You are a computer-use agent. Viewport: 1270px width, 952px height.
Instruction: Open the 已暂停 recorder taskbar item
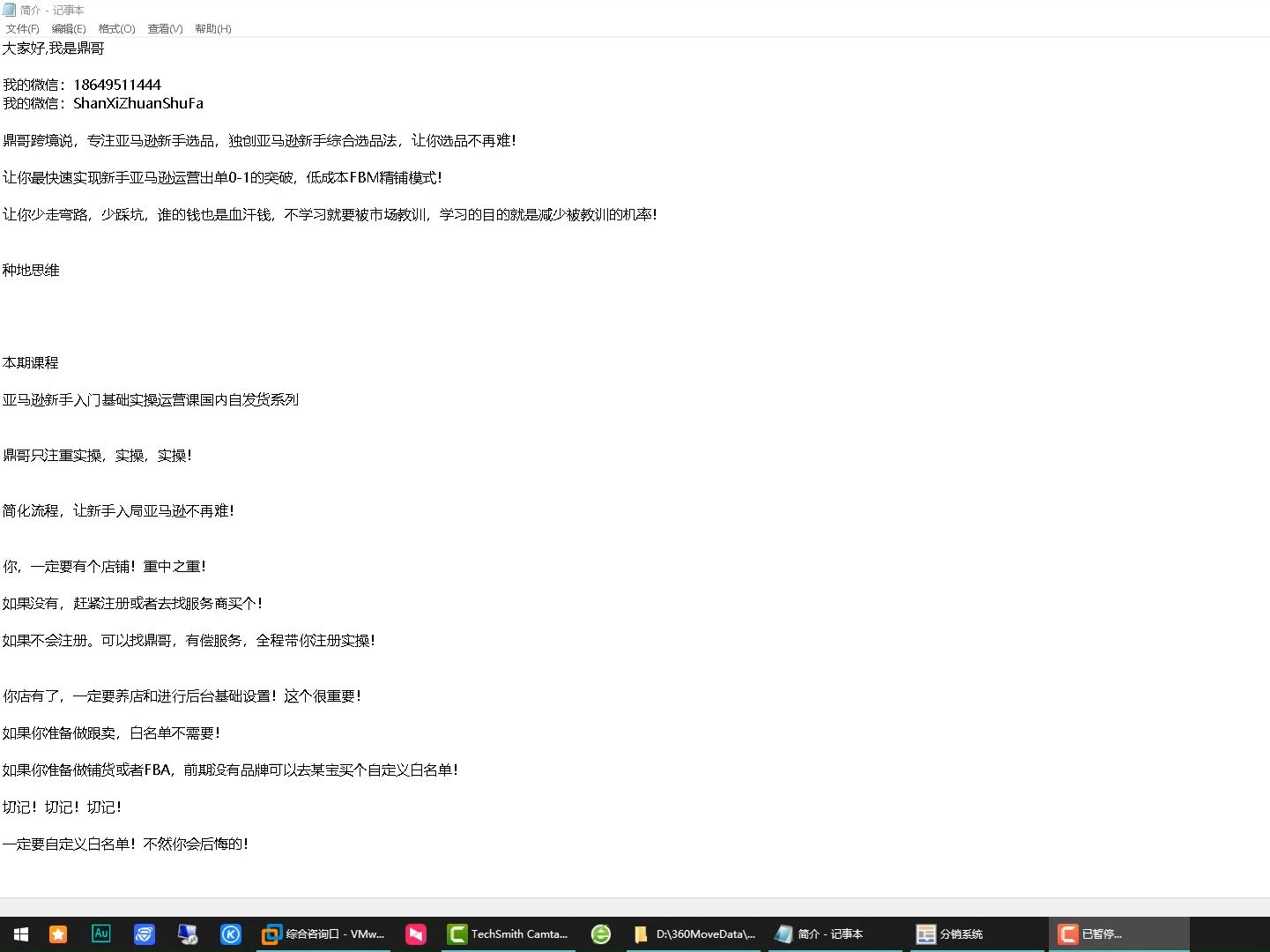pyautogui.click(x=1118, y=934)
